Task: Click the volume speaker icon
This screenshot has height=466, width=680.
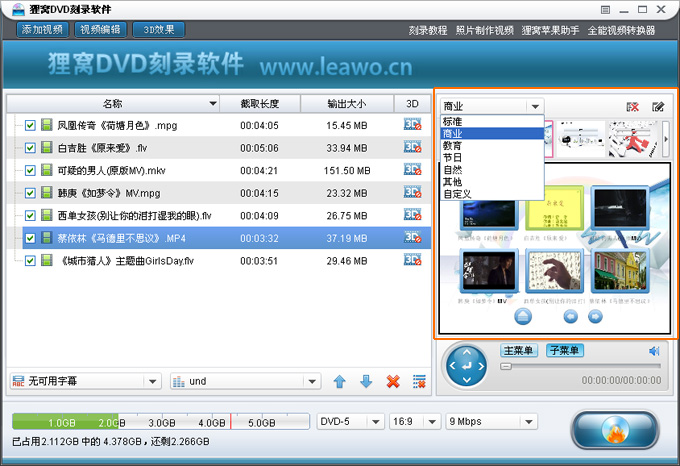Action: click(x=654, y=351)
